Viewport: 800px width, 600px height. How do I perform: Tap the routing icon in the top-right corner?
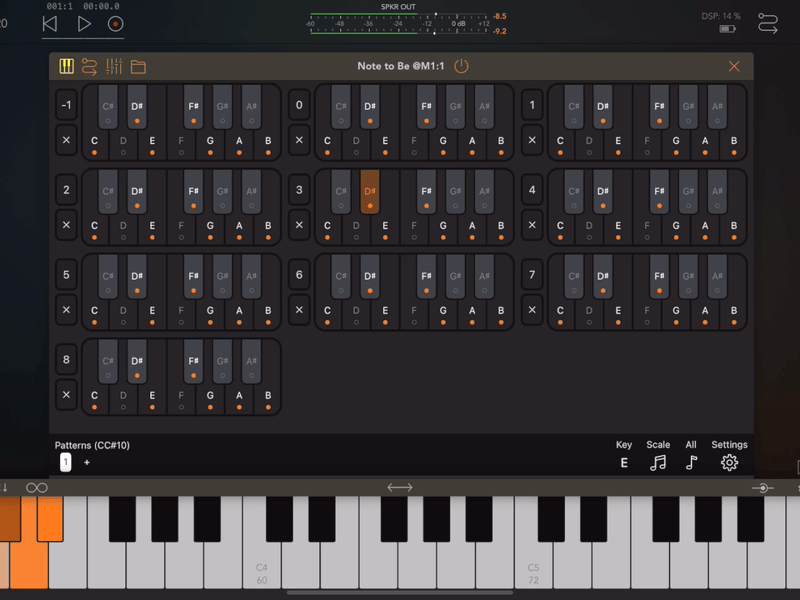point(768,22)
